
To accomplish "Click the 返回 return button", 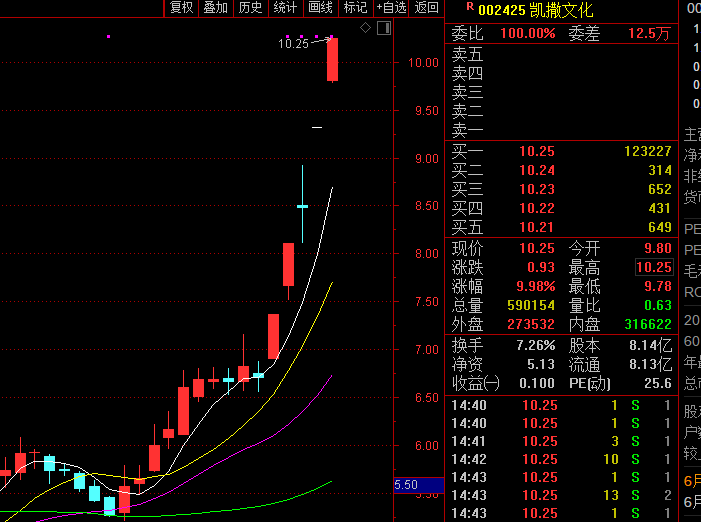I will tap(427, 8).
